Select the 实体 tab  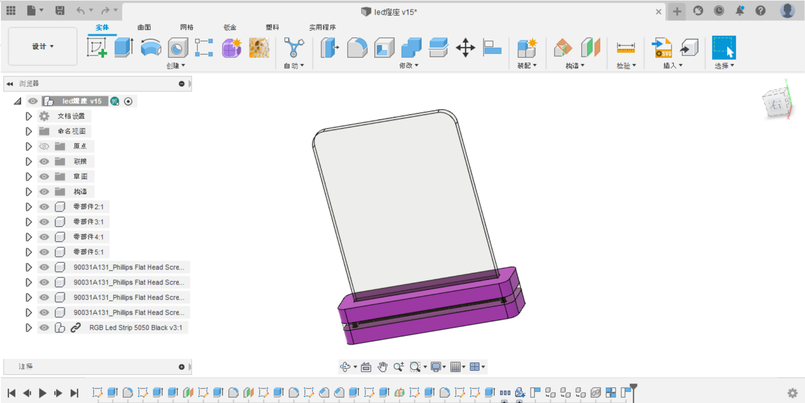coord(102,27)
